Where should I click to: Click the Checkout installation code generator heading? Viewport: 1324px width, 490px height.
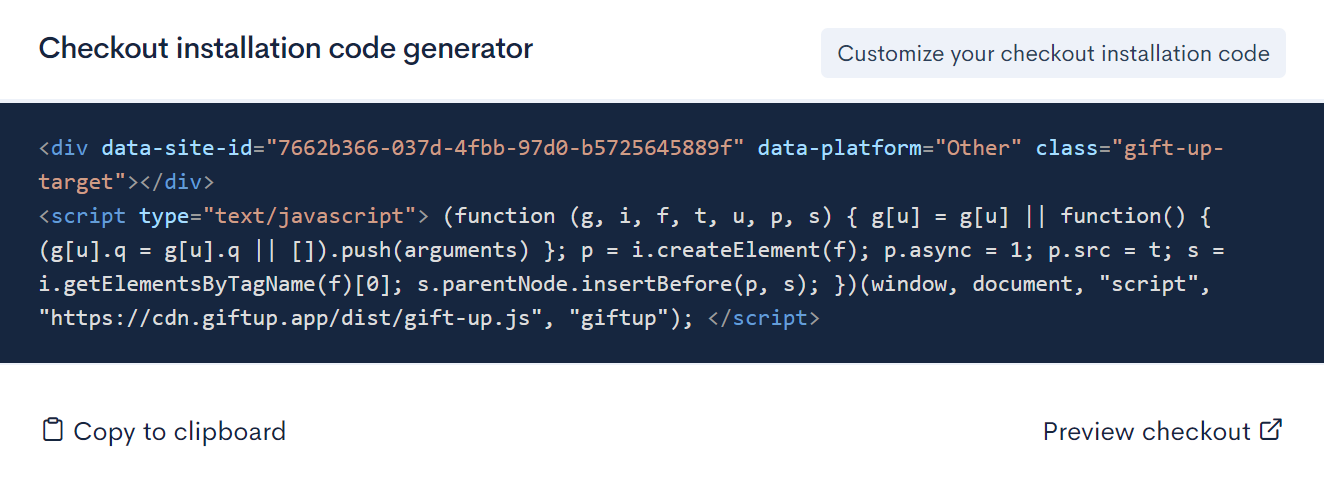[x=286, y=48]
